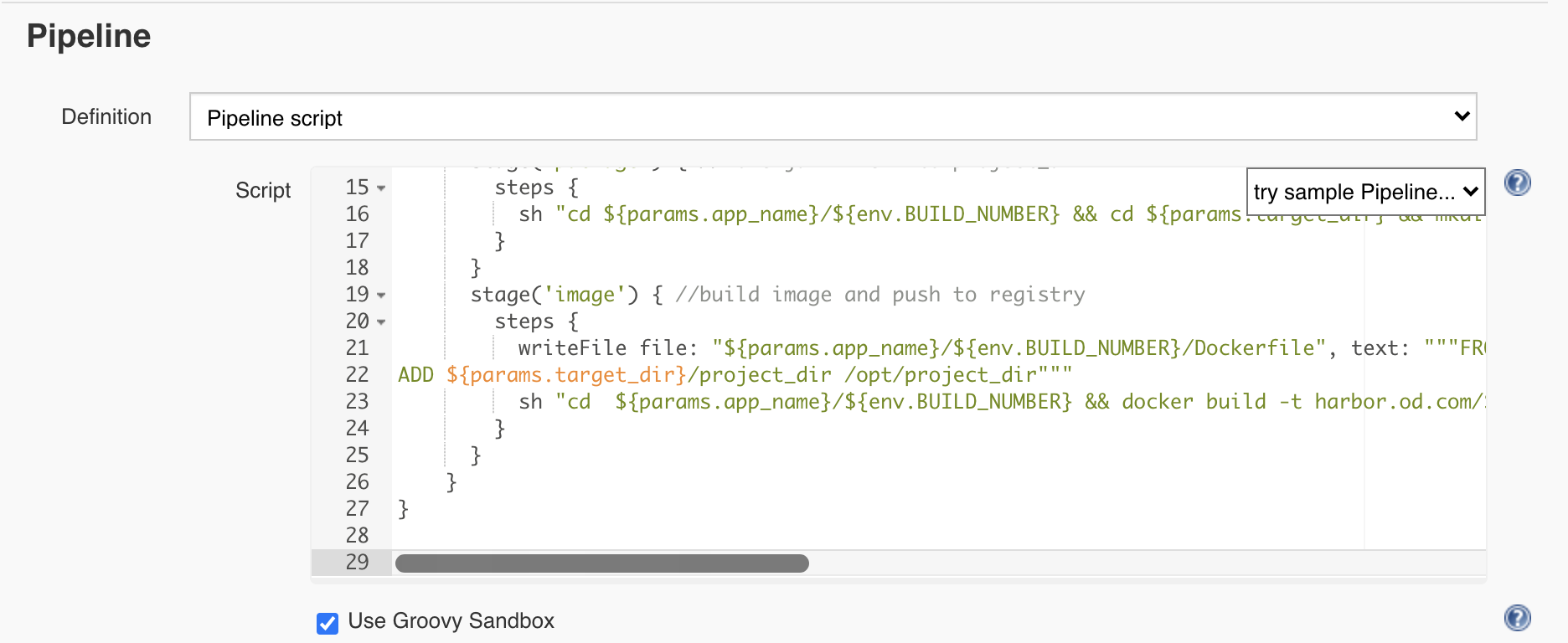Uncheck the Use Groovy Sandbox checkbox

point(328,623)
